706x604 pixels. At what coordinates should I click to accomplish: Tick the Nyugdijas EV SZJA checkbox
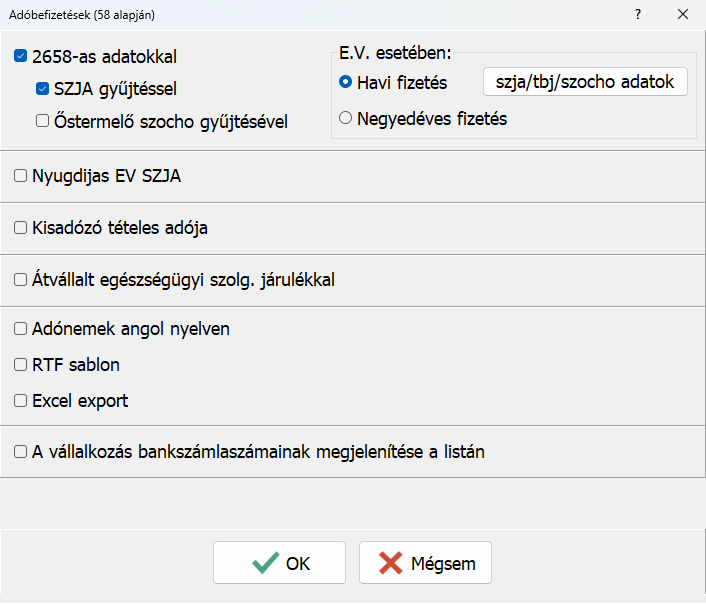(21, 176)
